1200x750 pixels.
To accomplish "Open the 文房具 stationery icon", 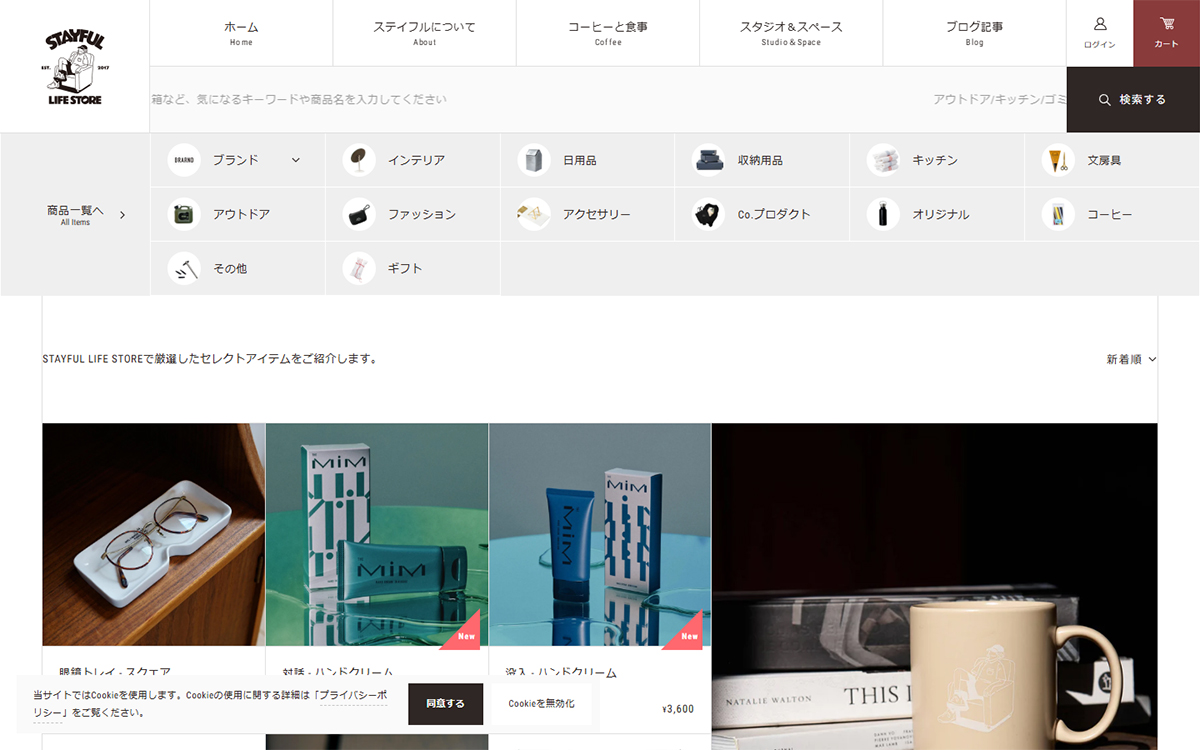I will (1058, 160).
